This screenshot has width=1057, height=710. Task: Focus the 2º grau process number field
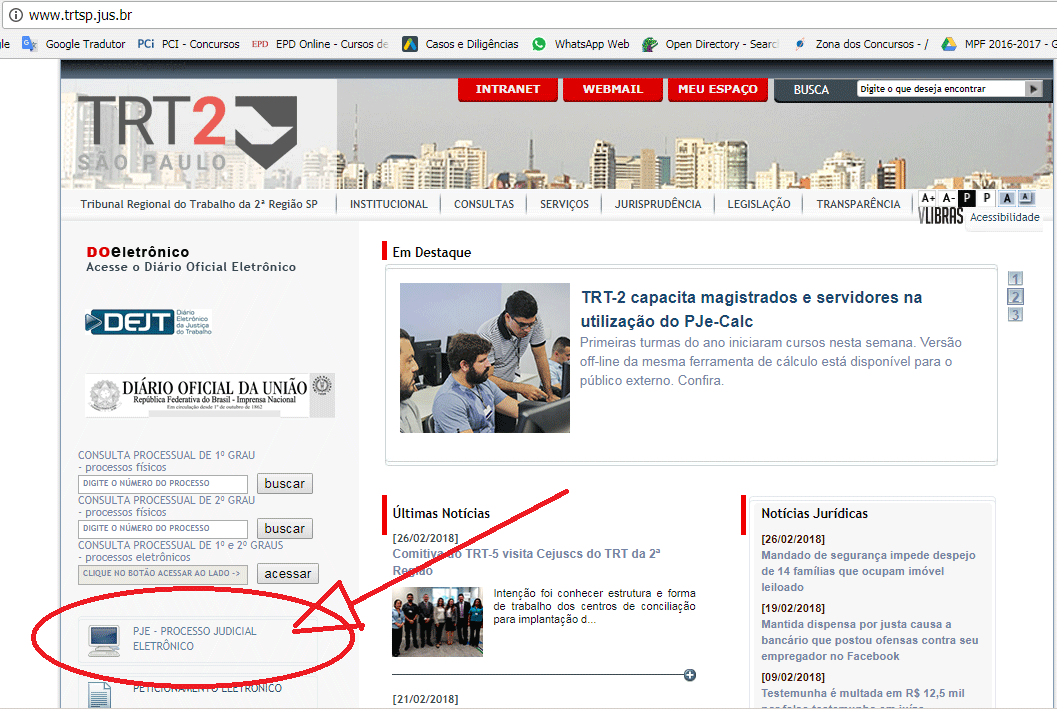tap(163, 529)
